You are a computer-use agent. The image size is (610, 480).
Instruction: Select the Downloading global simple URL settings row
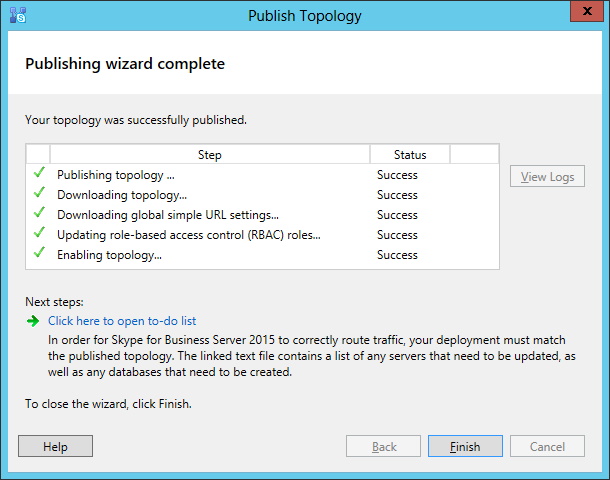pos(262,215)
